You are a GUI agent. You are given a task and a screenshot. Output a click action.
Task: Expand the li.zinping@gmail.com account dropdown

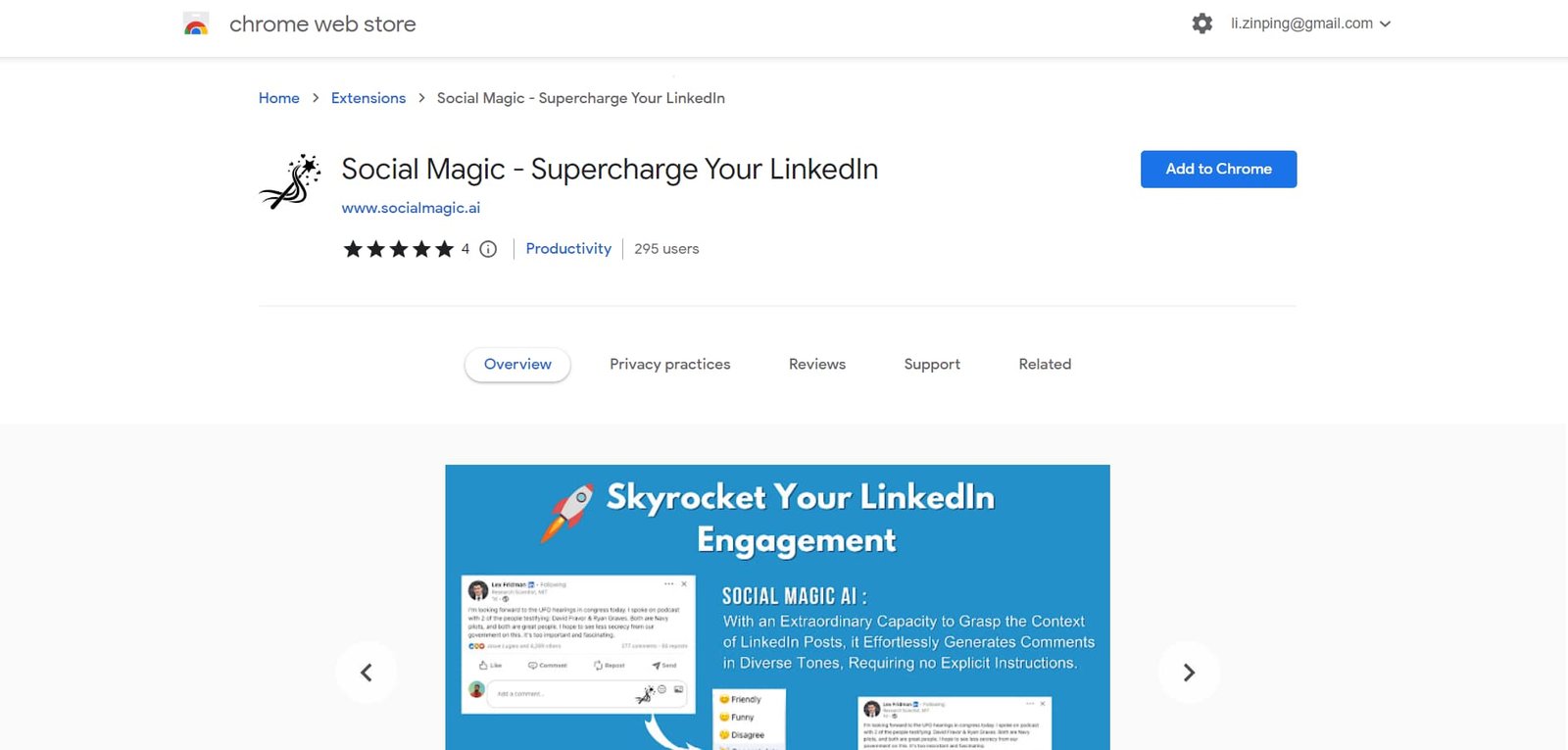pyautogui.click(x=1310, y=24)
